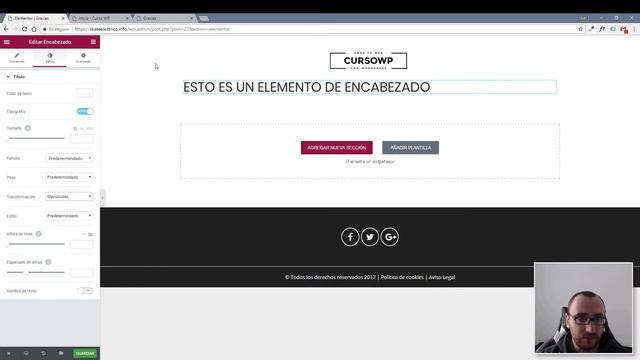Click the font finder extension icon
Image resolution: width=640 pixels, height=360 pixels.
pyautogui.click(x=602, y=29)
